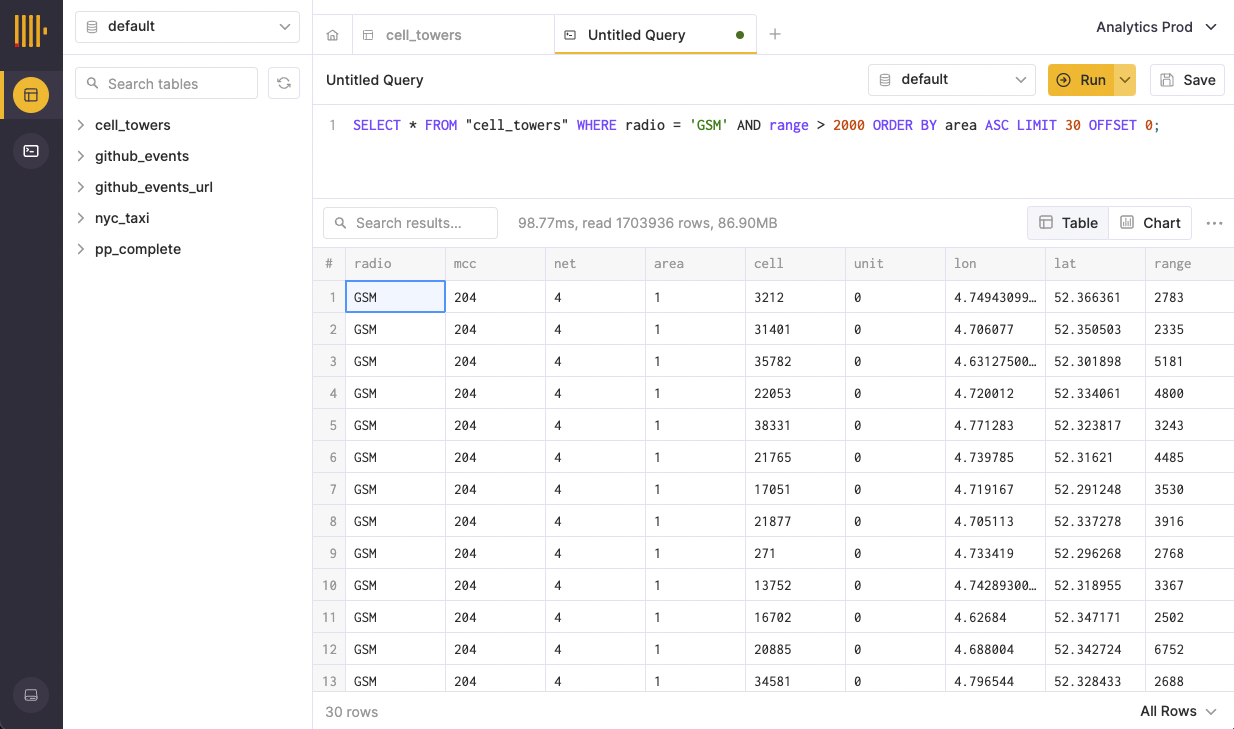The height and width of the screenshot is (729, 1234).
Task: Select the highlighted tables panel icon
Action: (31, 95)
